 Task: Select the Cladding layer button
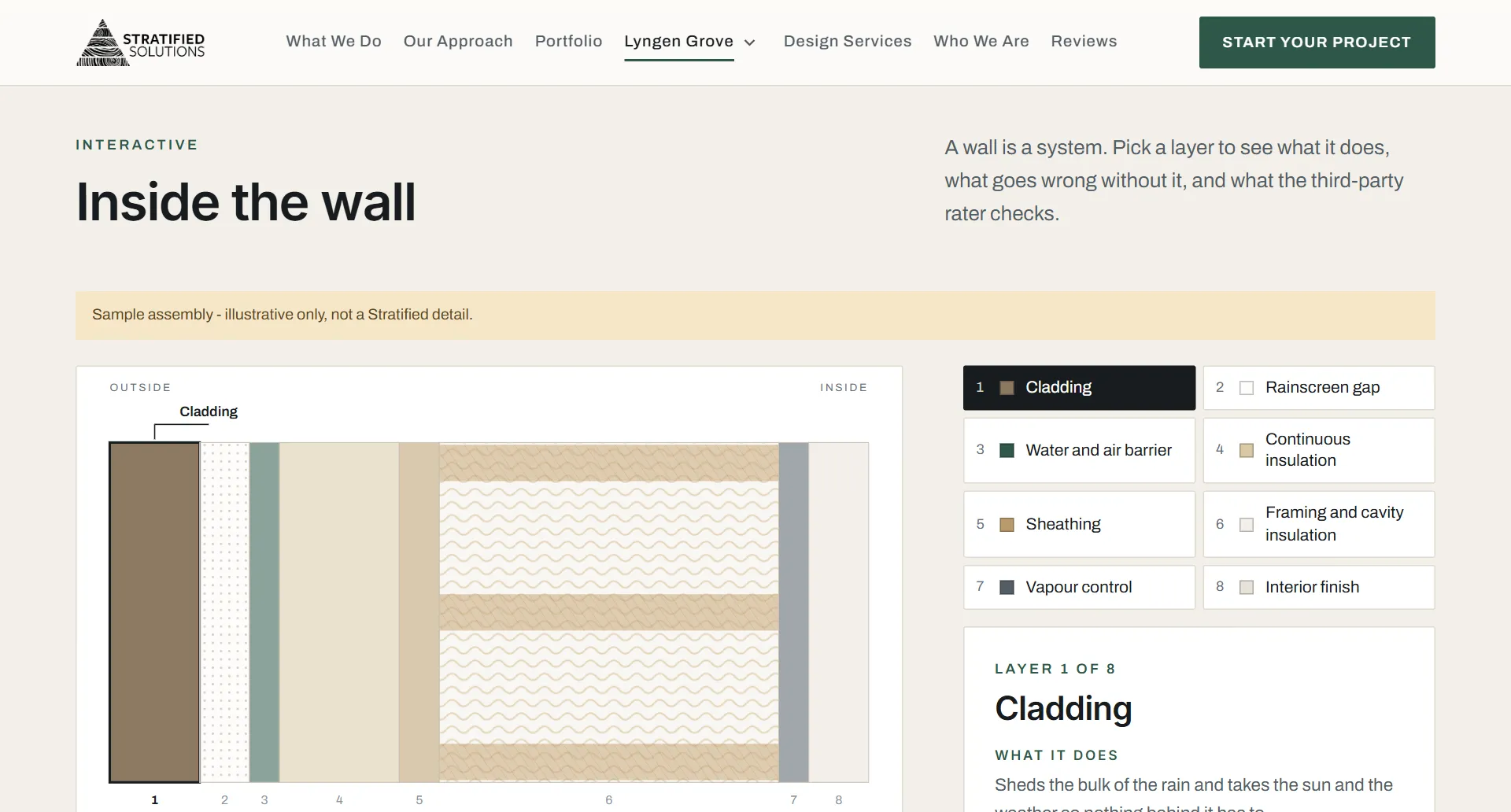click(x=1079, y=388)
